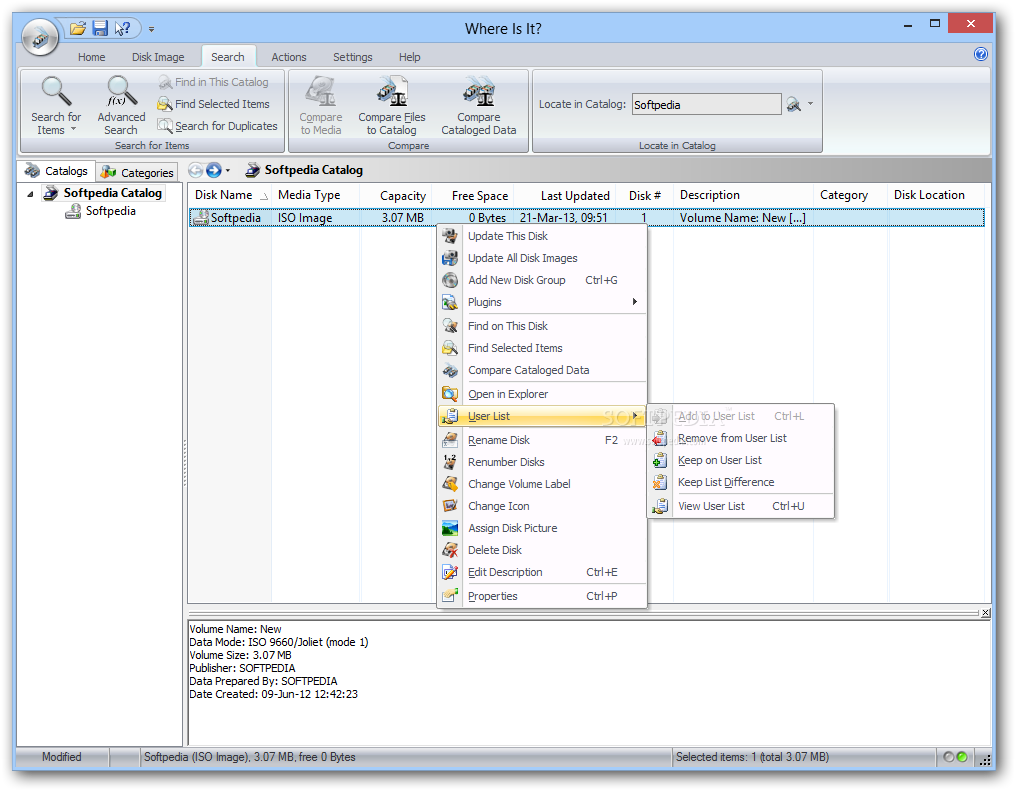Click the back navigation arrow
This screenshot has width=1016, height=791.
point(196,170)
